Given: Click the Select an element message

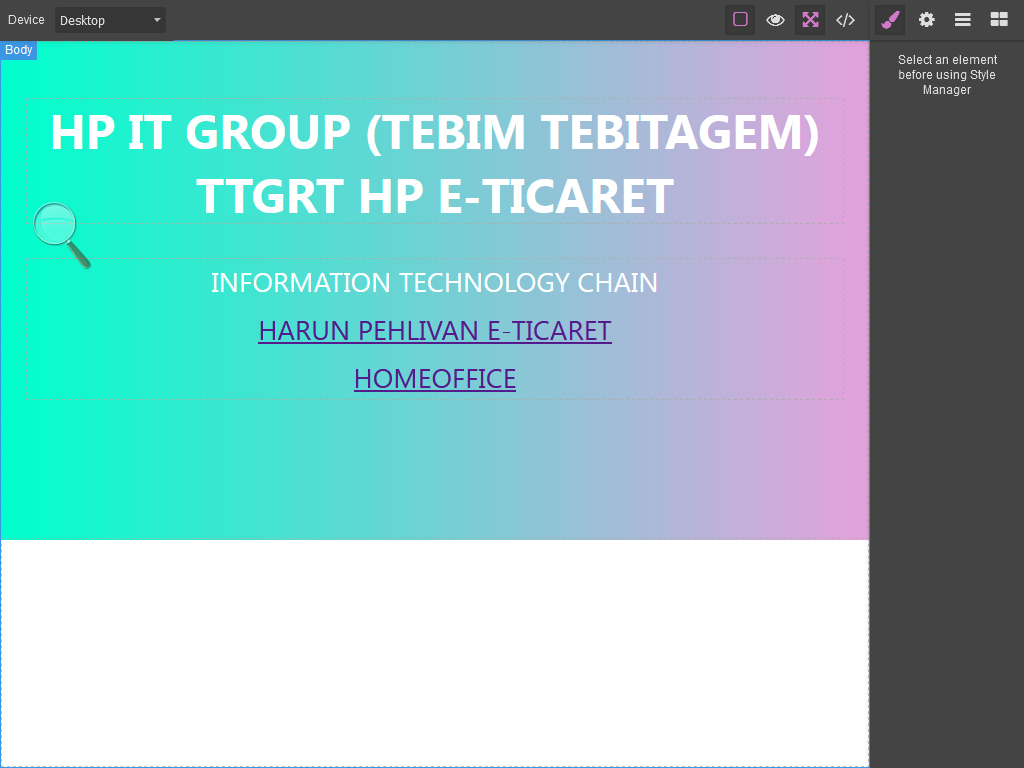Looking at the screenshot, I should pyautogui.click(x=947, y=74).
